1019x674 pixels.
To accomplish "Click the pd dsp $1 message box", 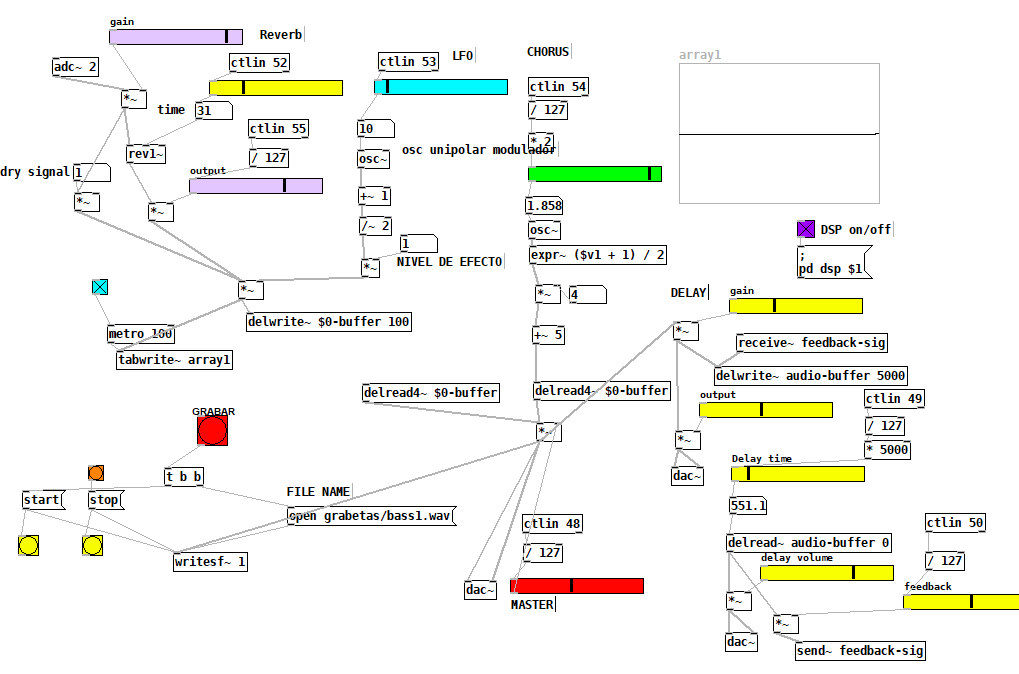I will point(833,262).
